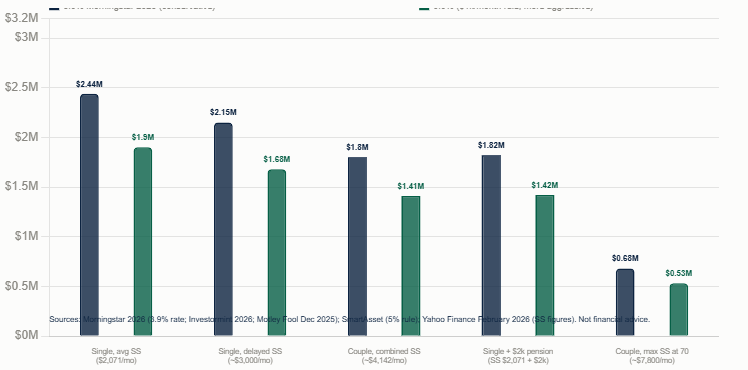Select the $2.5M axis tick label

[21, 87]
